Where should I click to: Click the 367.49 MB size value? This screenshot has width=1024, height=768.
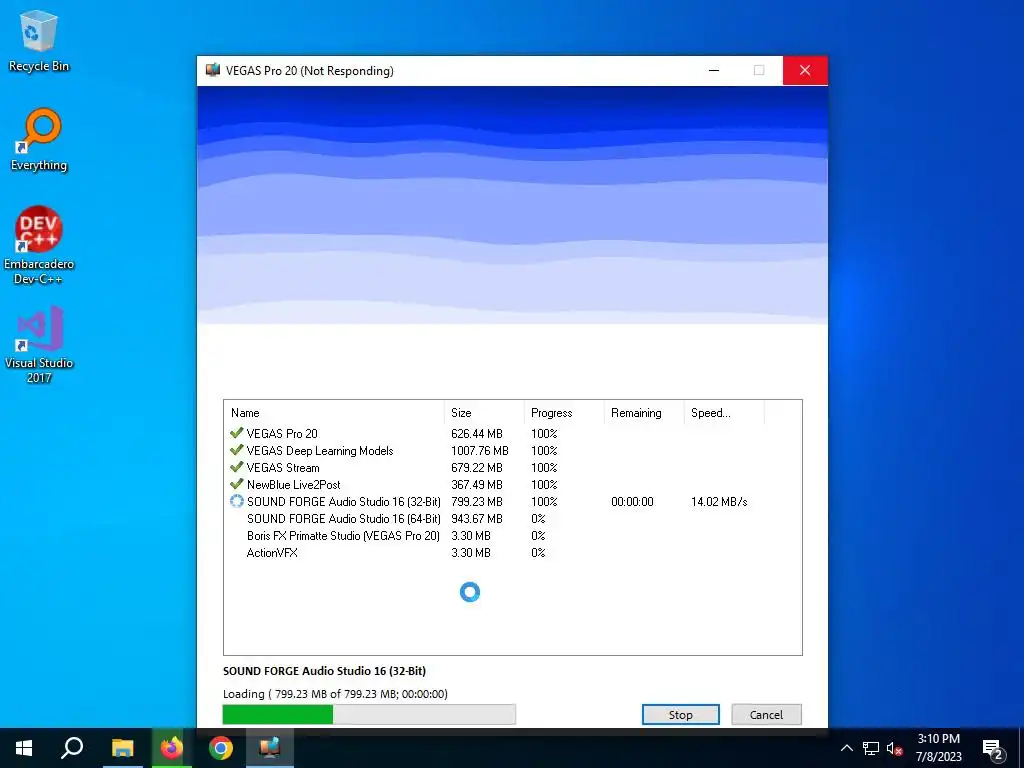[x=477, y=485]
